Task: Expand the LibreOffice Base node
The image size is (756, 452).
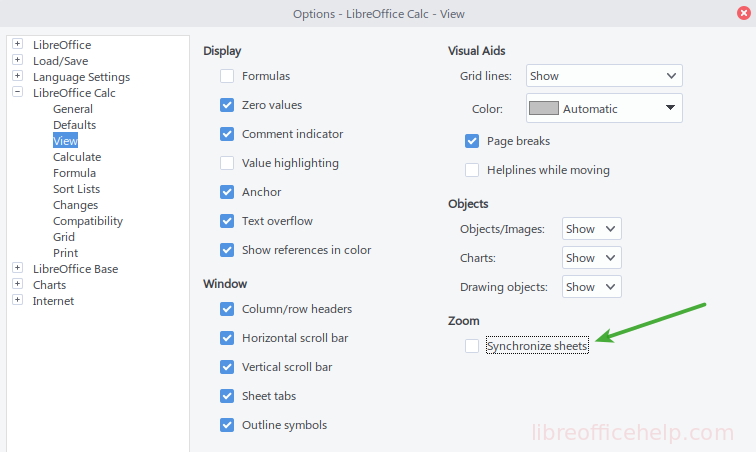Action: point(17,268)
